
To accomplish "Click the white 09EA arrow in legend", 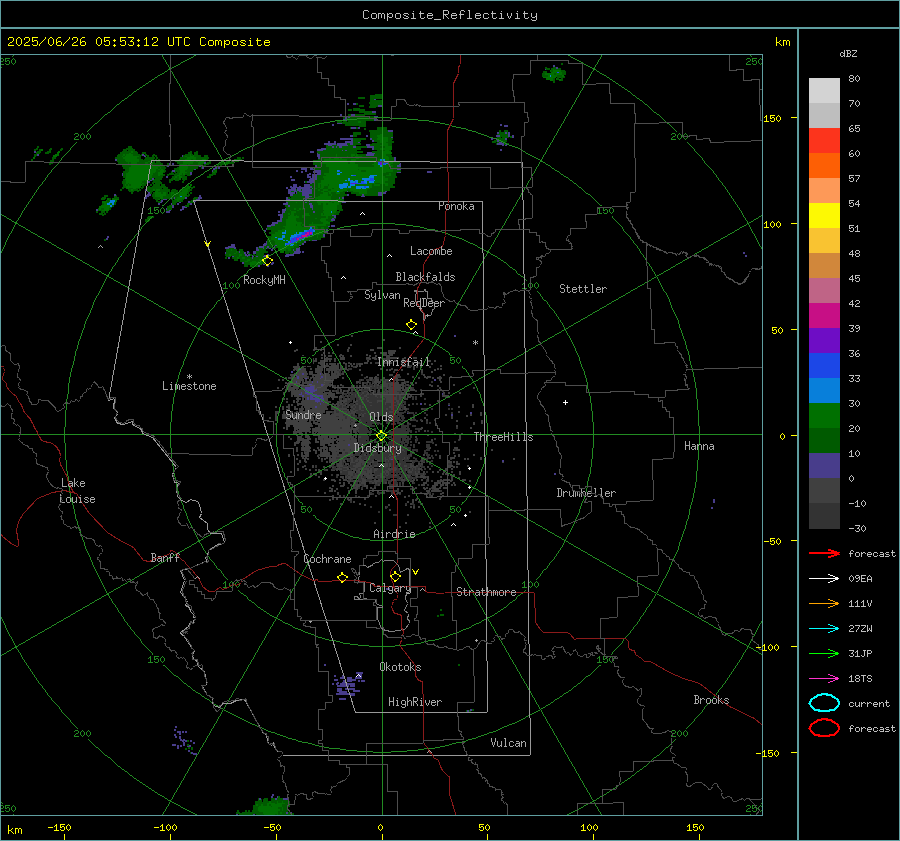I will click(x=824, y=579).
